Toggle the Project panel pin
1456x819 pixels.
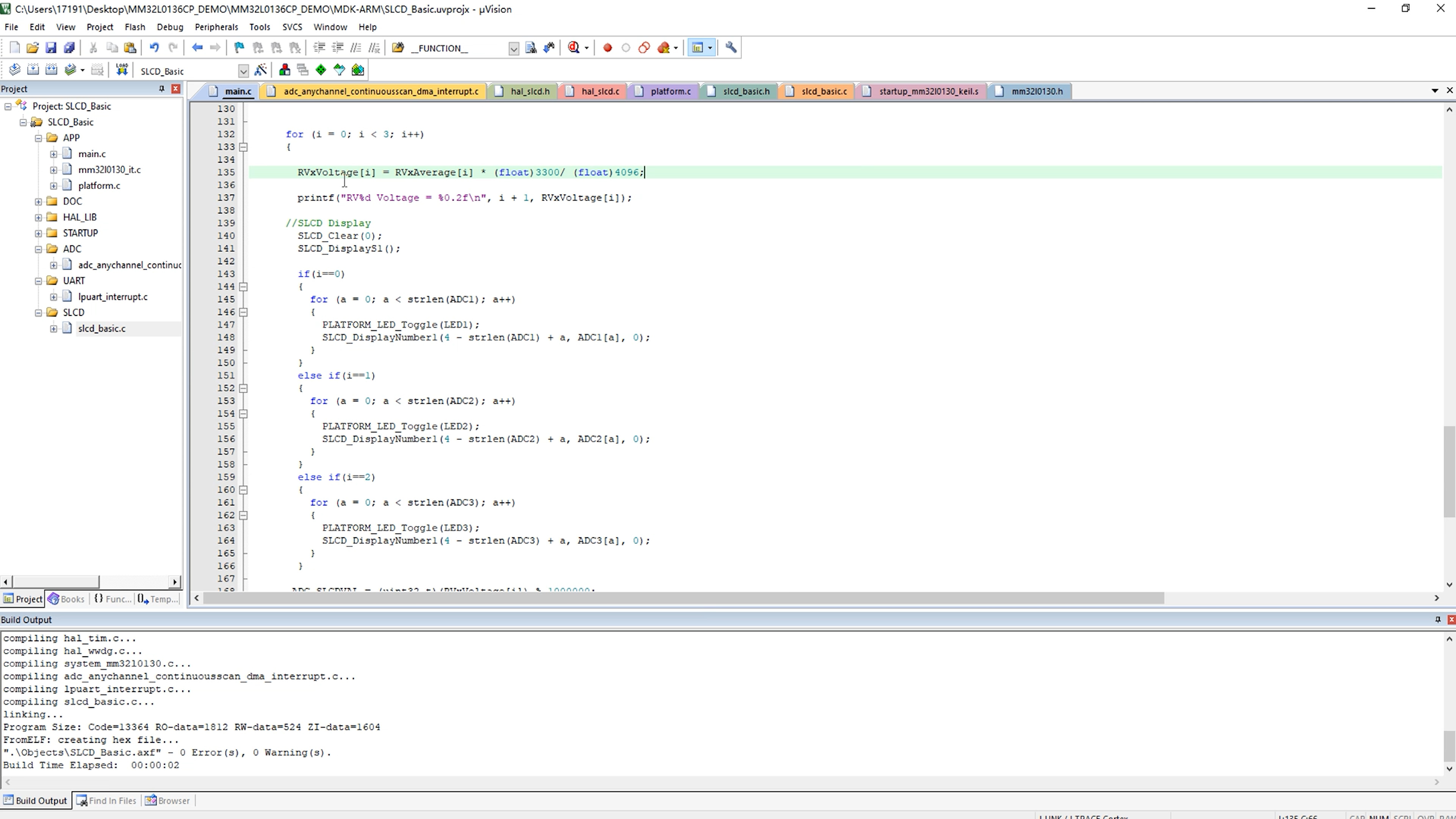162,89
